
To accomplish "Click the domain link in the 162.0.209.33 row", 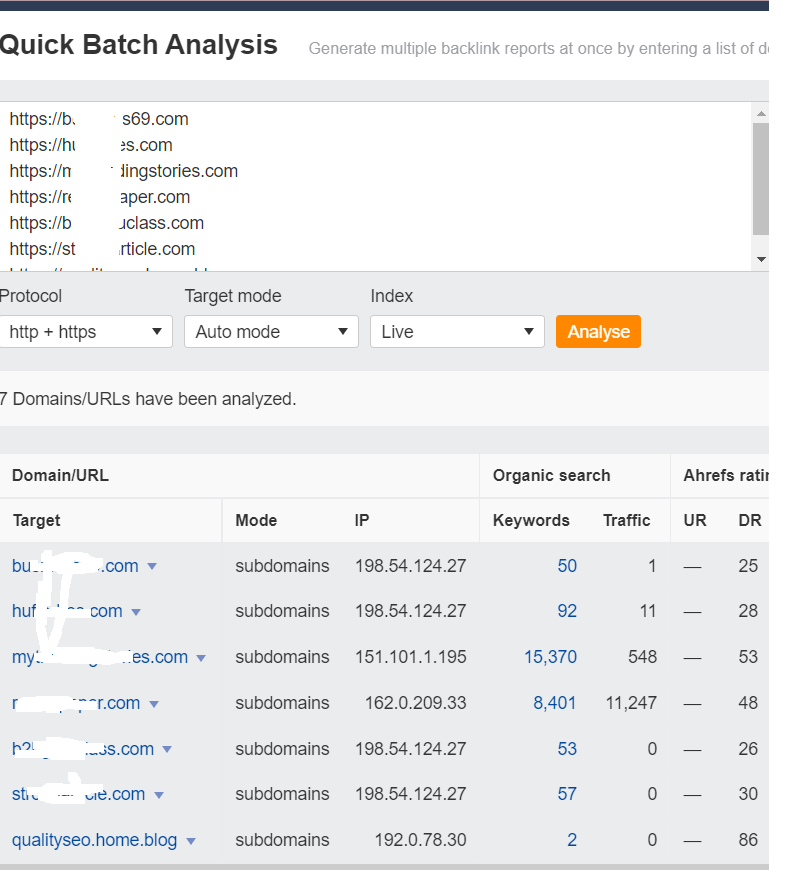I will pos(76,703).
